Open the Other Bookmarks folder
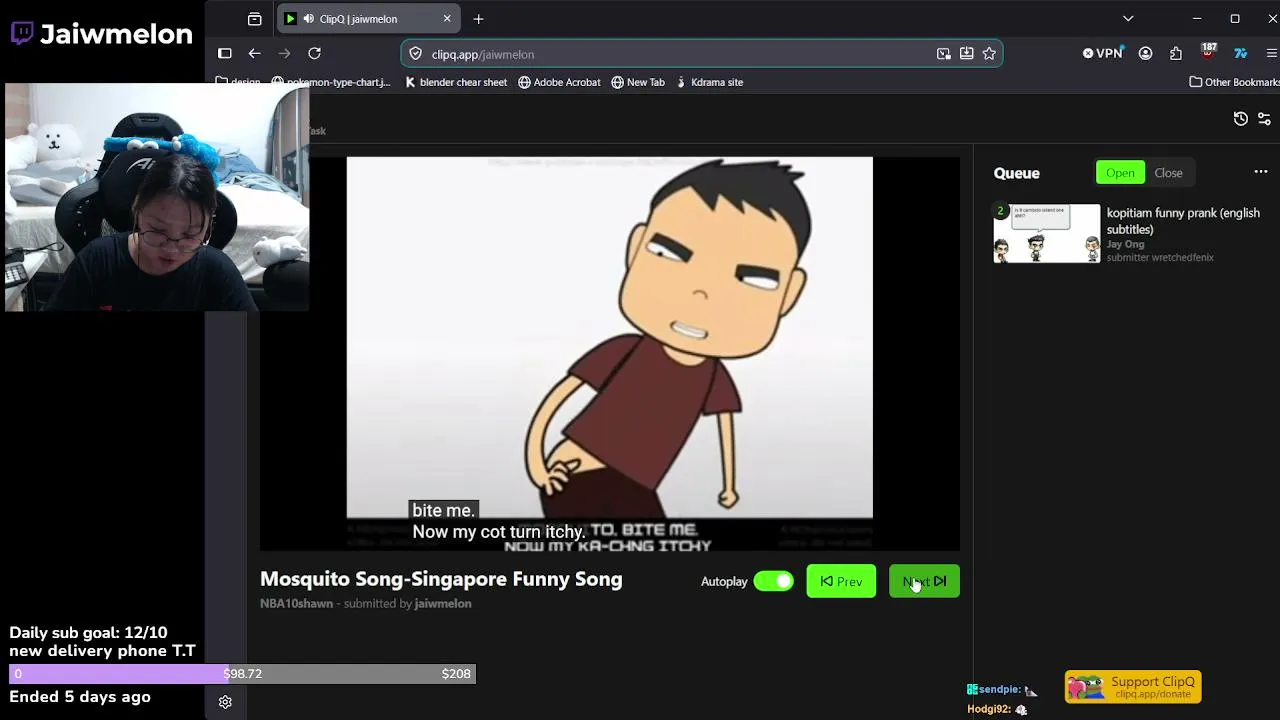This screenshot has height=720, width=1280. 1234,82
